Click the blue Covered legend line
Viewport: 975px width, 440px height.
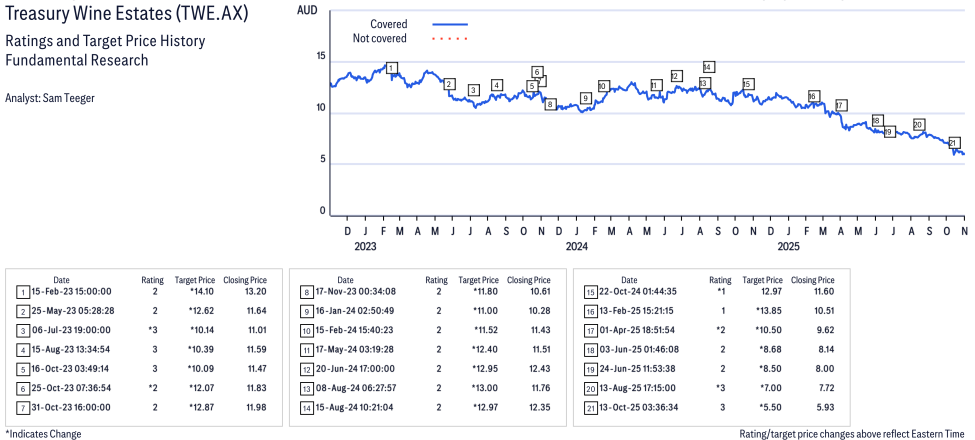pyautogui.click(x=450, y=24)
